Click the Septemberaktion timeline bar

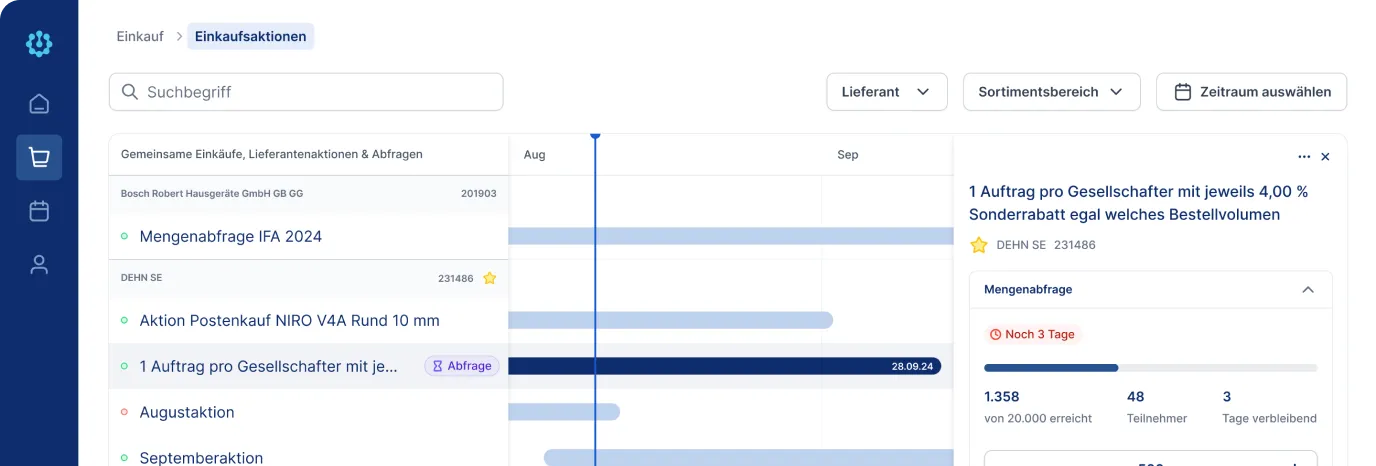[748, 458]
